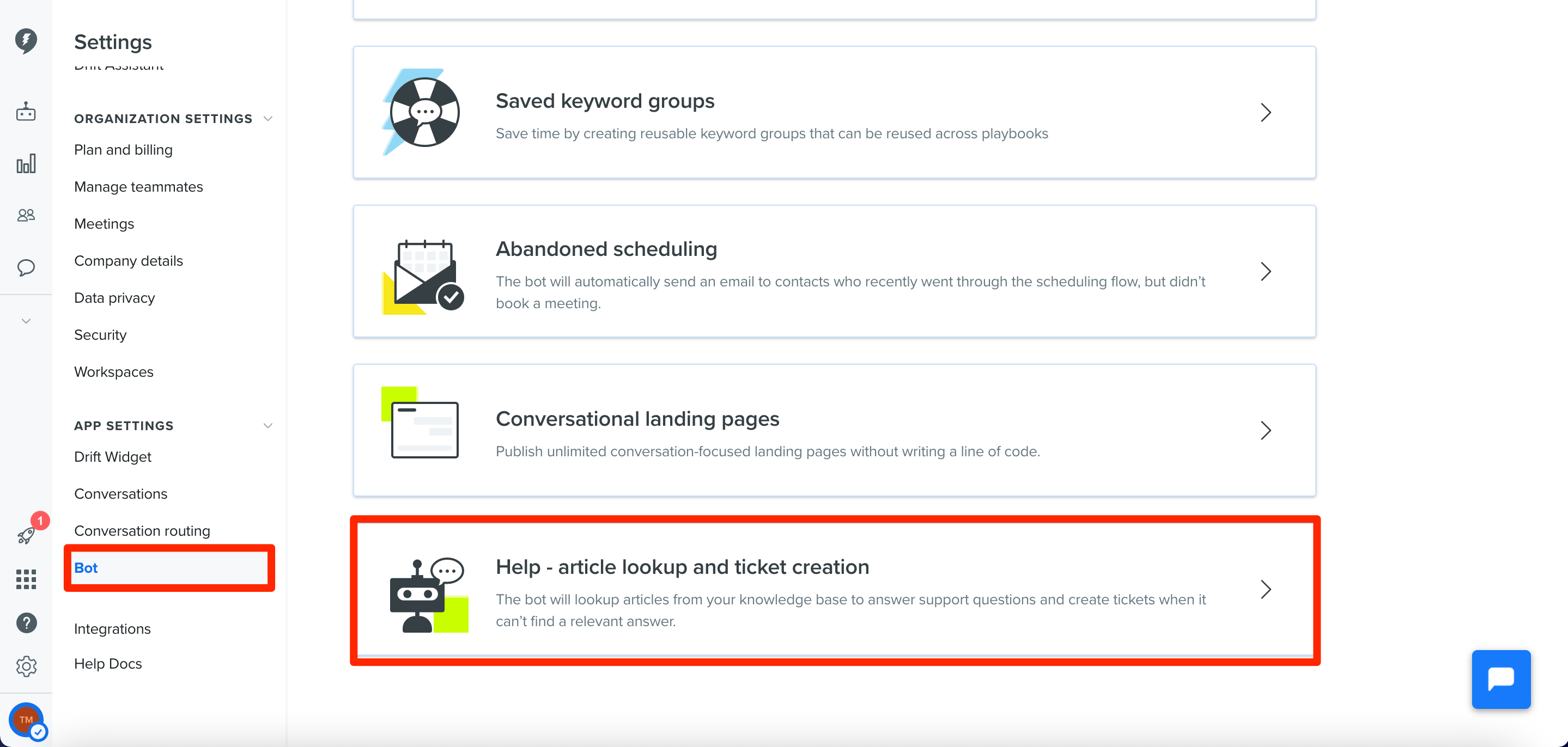
Task: Open the app grid icon
Action: click(26, 579)
